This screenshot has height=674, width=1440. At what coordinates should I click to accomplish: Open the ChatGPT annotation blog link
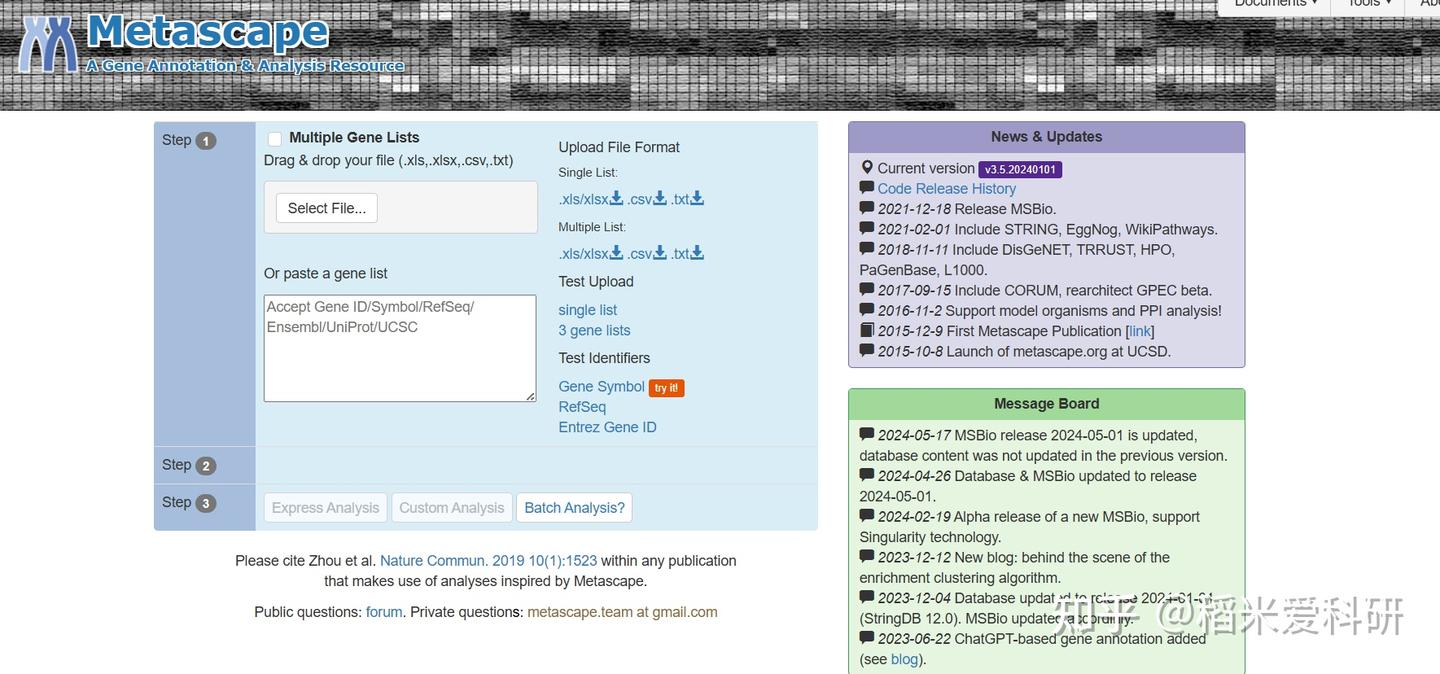tap(903, 659)
